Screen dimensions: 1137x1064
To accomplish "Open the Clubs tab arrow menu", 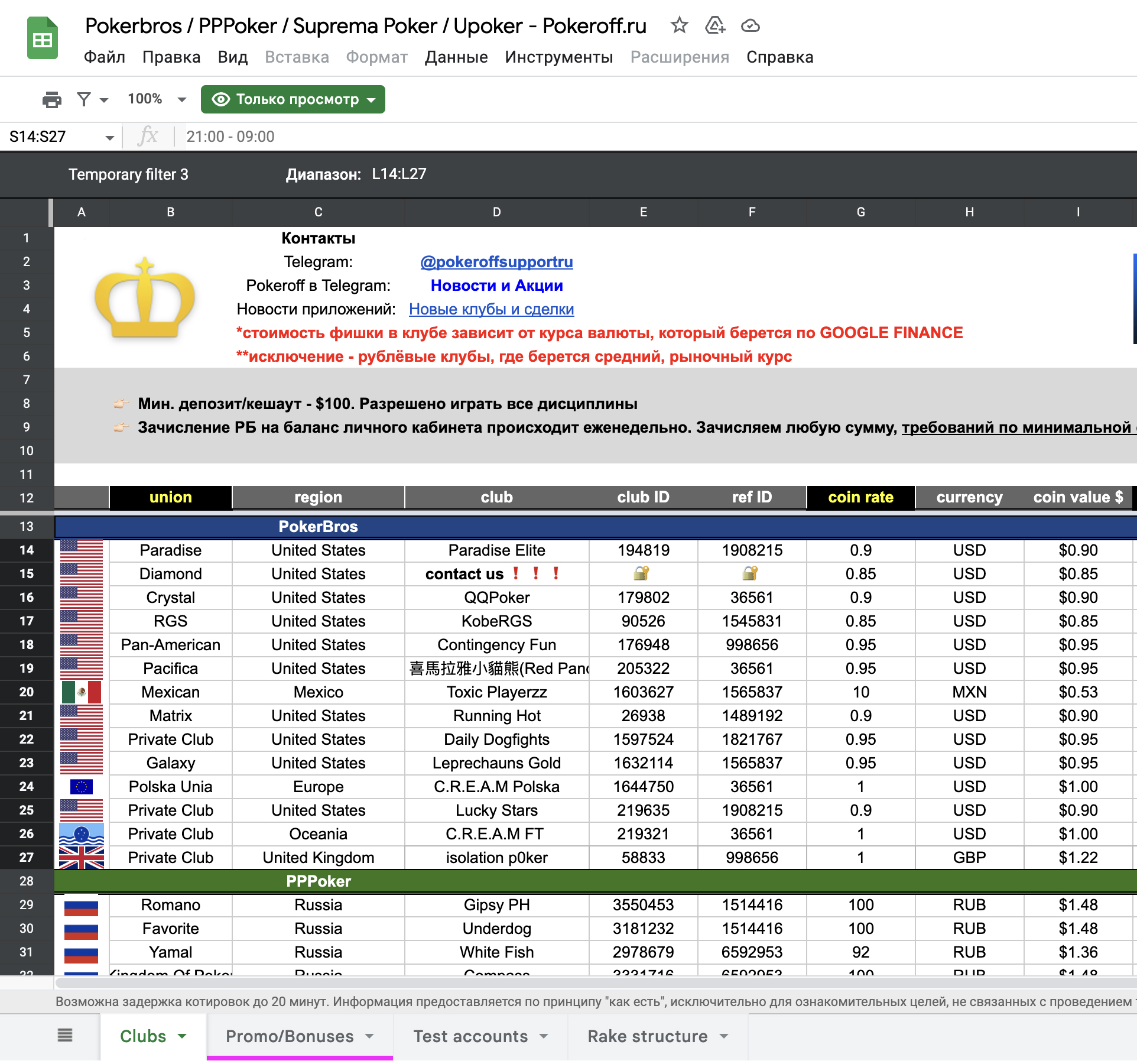I will tap(182, 1036).
